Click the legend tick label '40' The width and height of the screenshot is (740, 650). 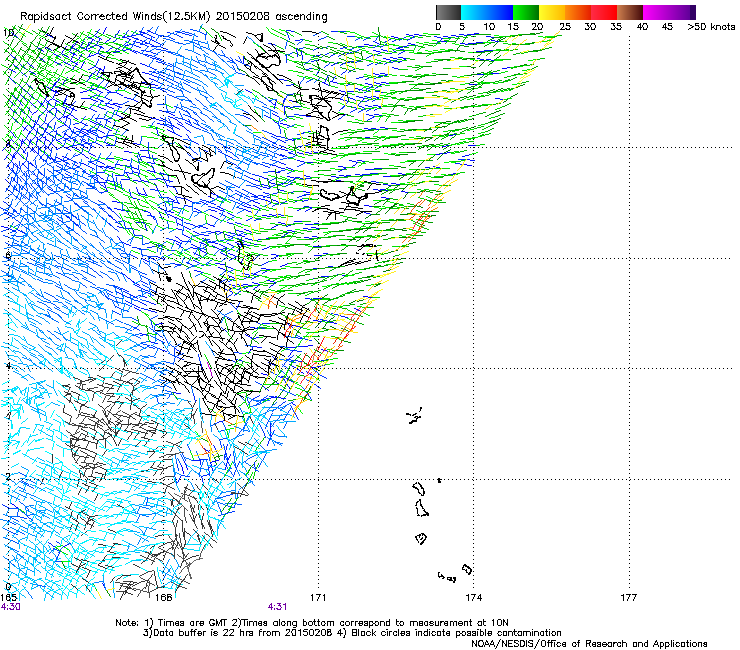pos(642,27)
